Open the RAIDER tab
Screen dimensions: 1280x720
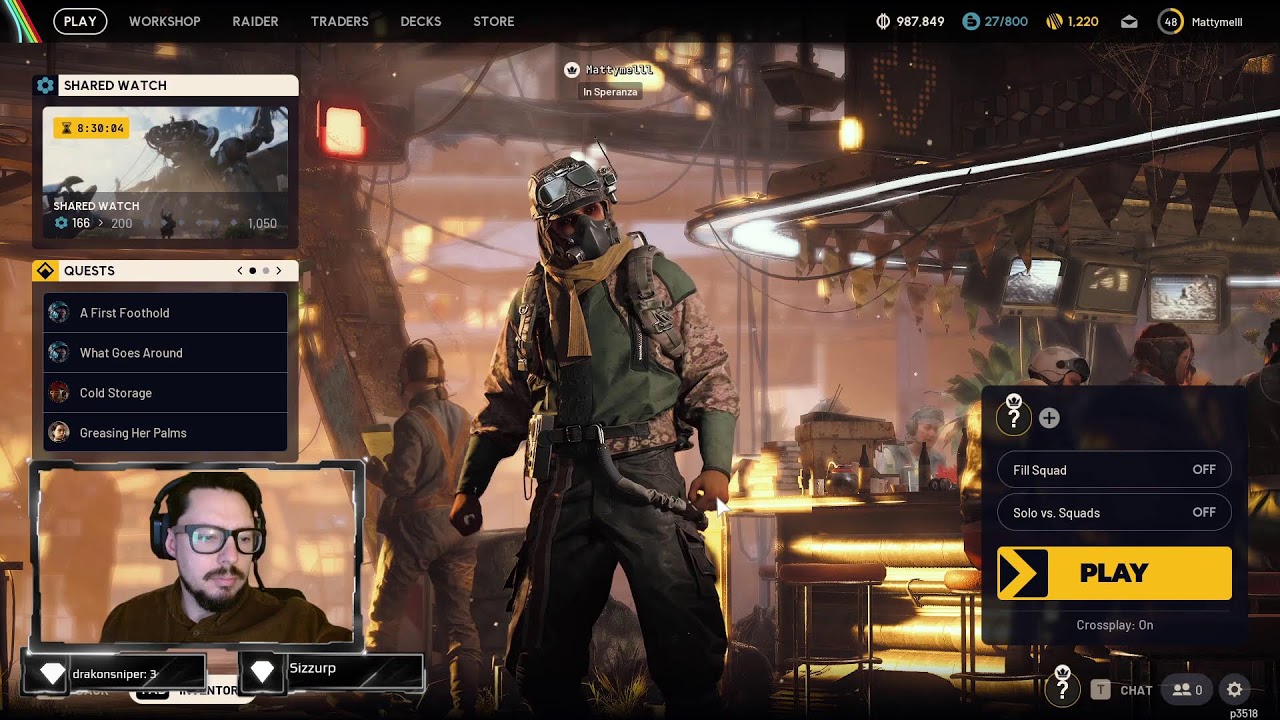(255, 21)
